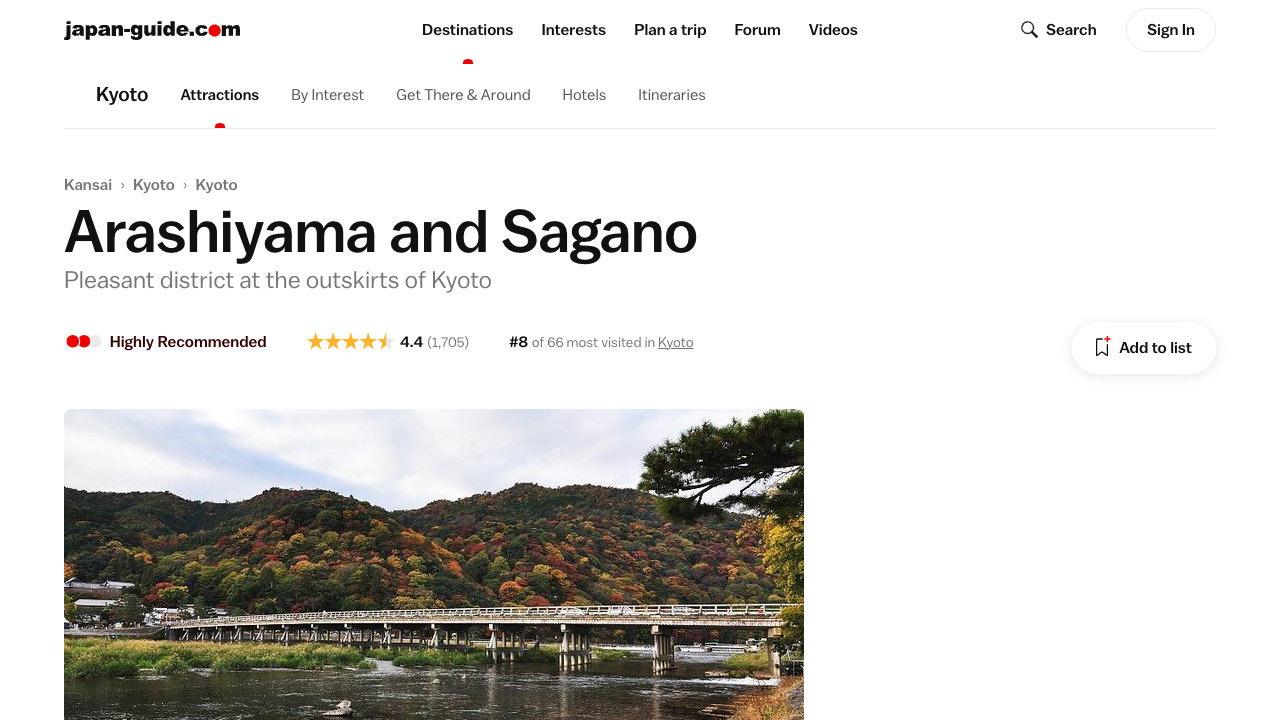Click the red dots recommendation rating icon
Screen dimensions: 1280x720
83,342
